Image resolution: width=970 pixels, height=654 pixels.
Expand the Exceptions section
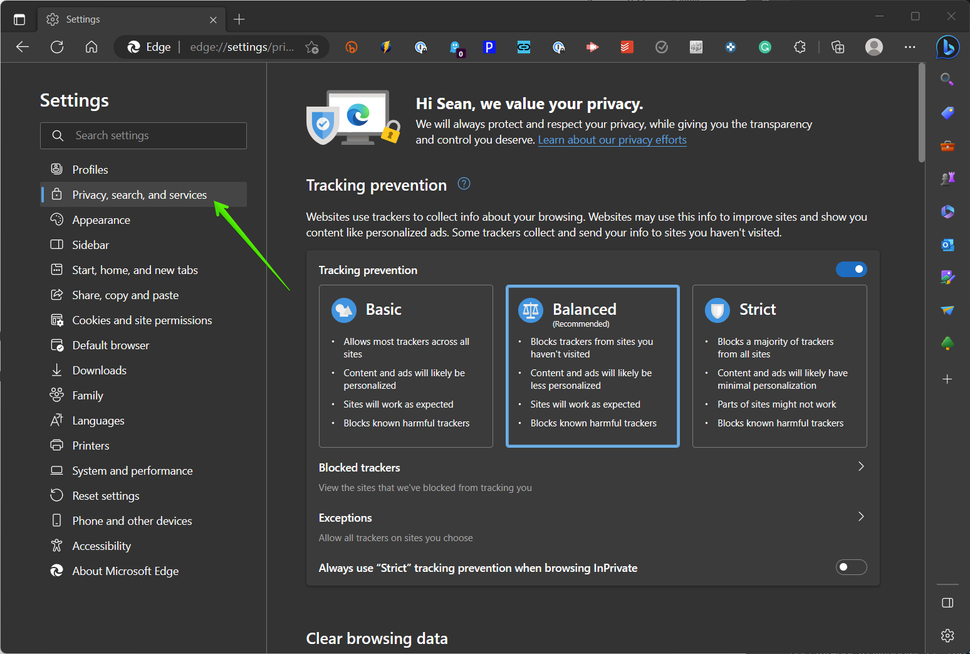point(860,517)
